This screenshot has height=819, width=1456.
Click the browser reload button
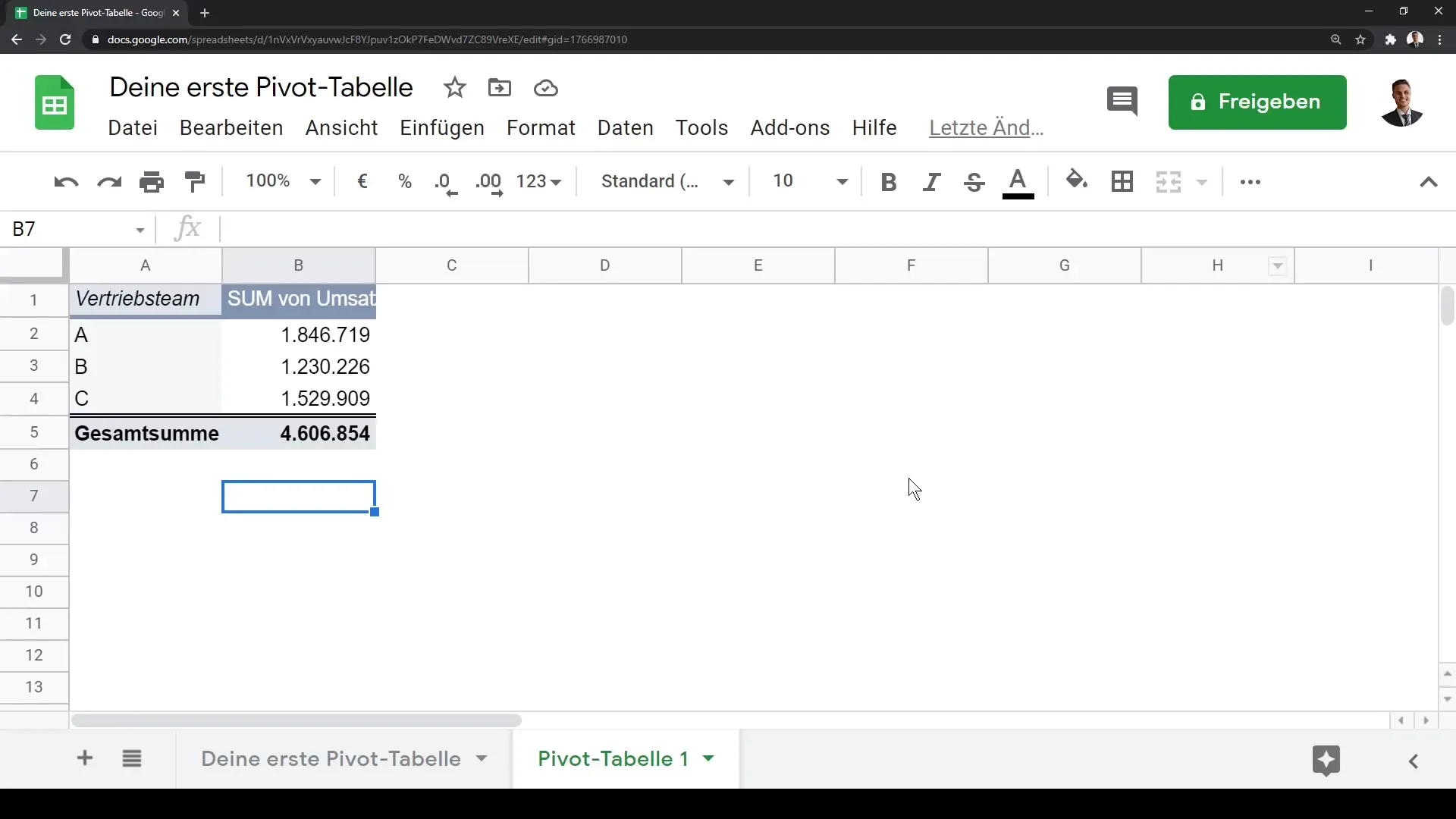coord(65,39)
